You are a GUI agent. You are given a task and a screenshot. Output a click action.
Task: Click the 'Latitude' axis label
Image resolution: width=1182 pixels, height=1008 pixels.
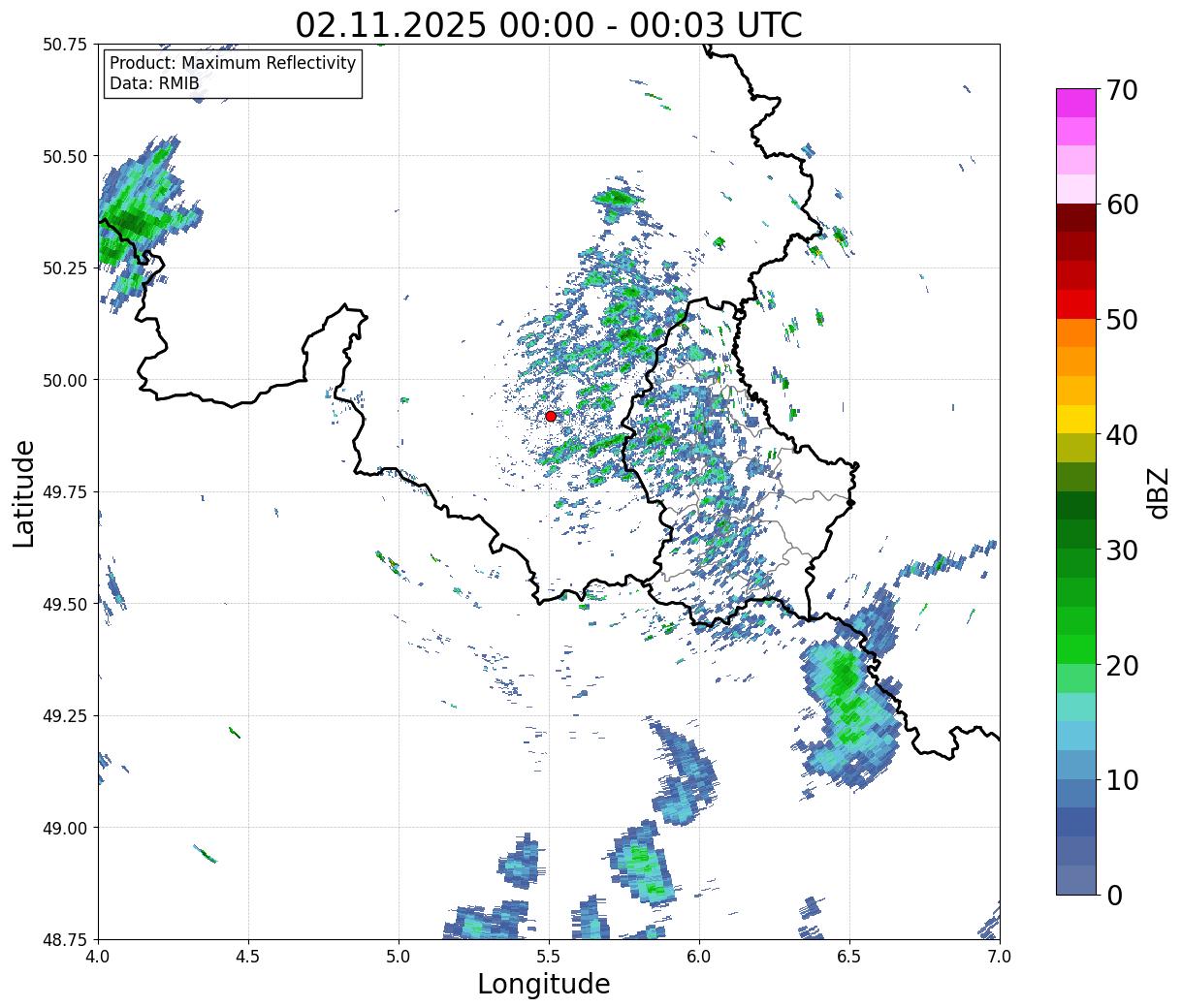point(24,492)
